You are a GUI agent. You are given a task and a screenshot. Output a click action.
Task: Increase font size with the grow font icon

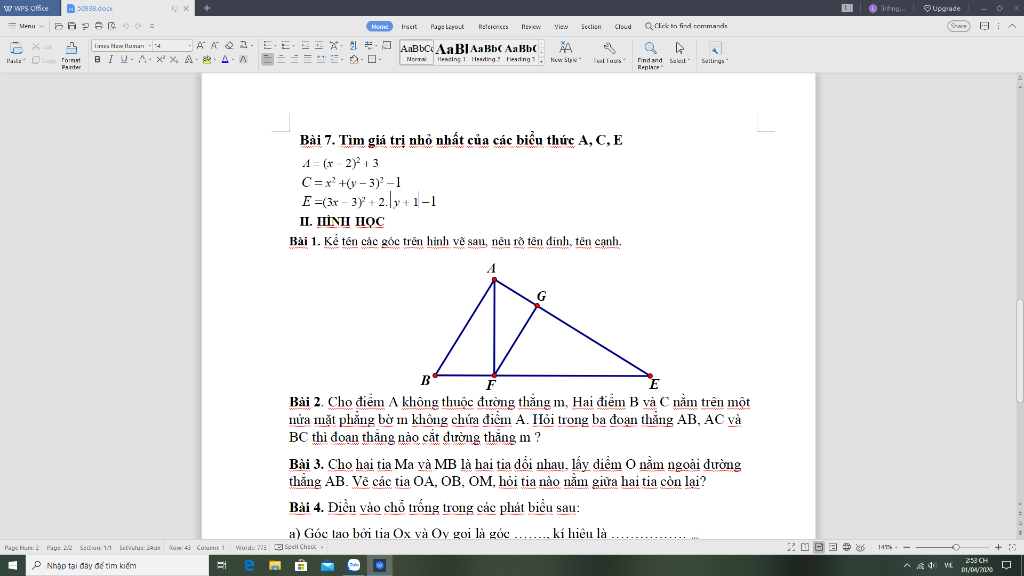(x=200, y=45)
